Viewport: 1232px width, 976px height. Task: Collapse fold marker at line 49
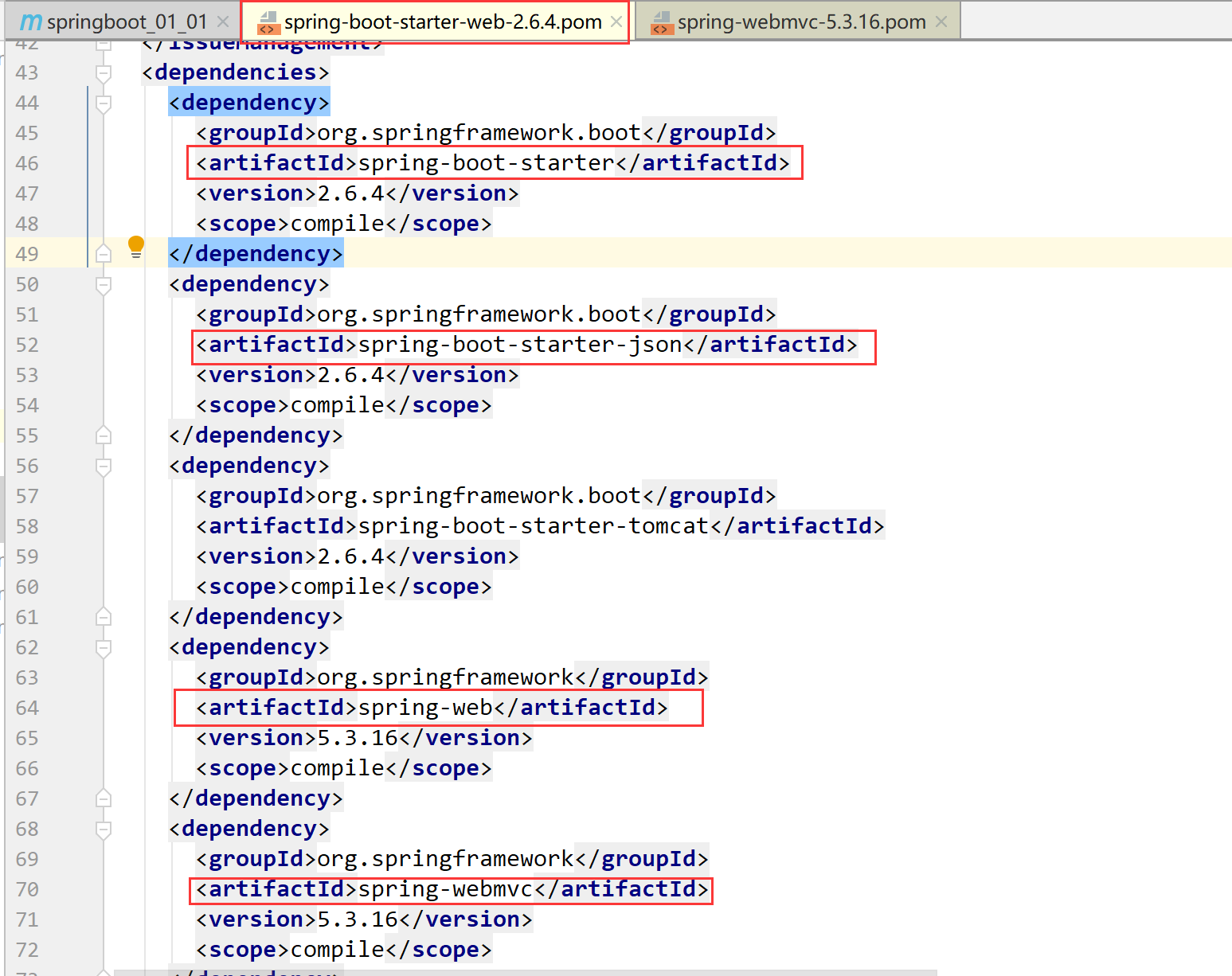(x=103, y=253)
